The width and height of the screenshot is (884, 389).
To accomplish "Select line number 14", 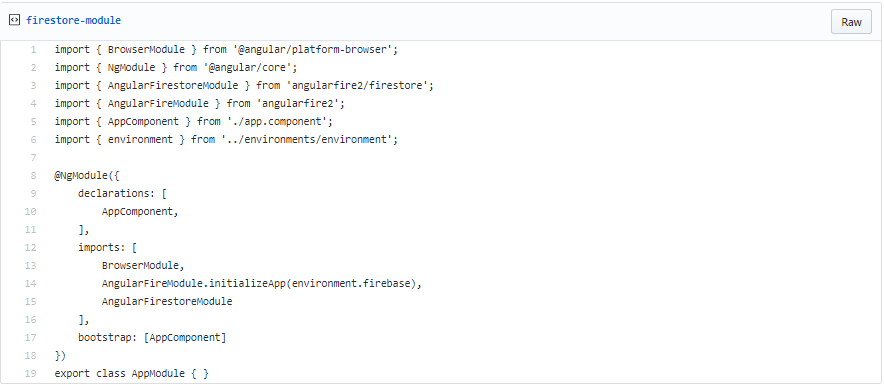I will coord(30,284).
